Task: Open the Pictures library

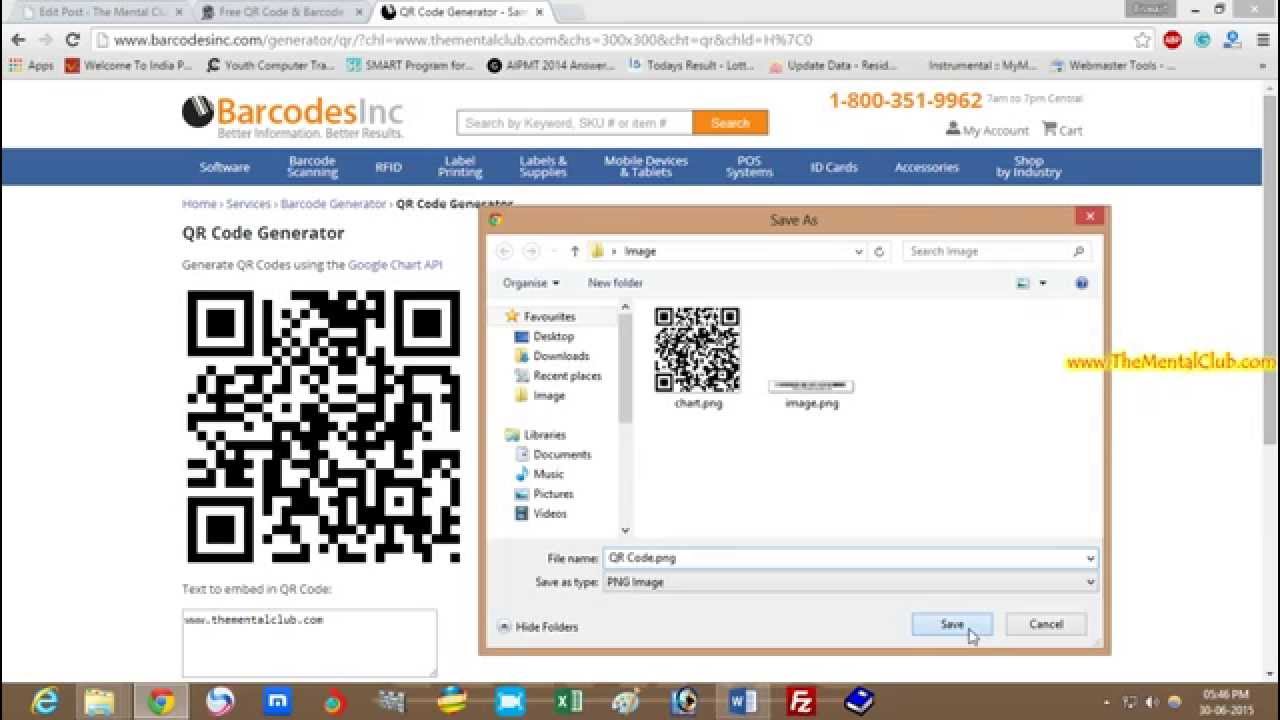Action: [x=553, y=494]
